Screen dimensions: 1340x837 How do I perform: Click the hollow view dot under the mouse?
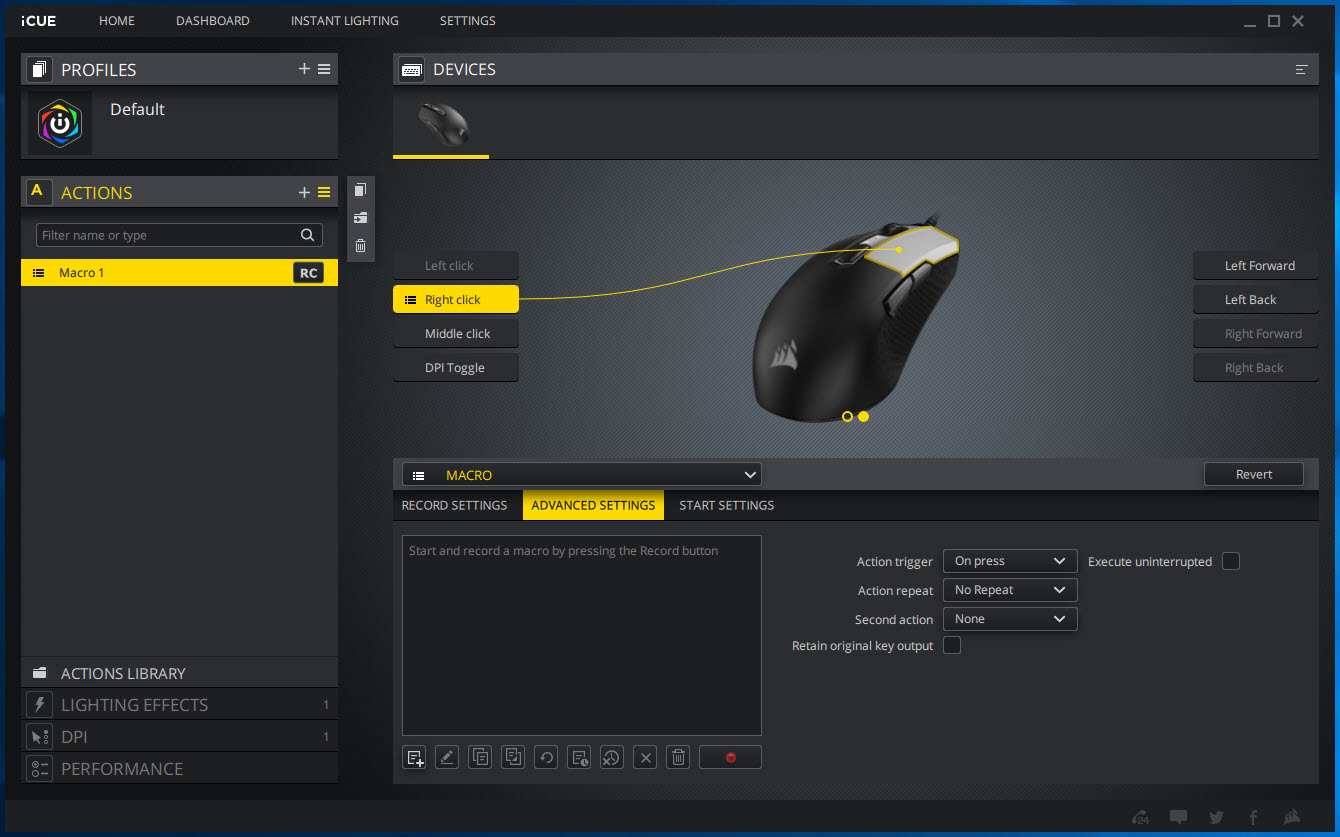[847, 416]
